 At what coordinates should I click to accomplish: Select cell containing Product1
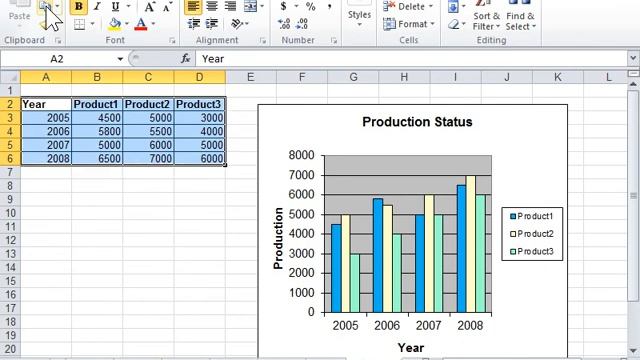point(97,104)
